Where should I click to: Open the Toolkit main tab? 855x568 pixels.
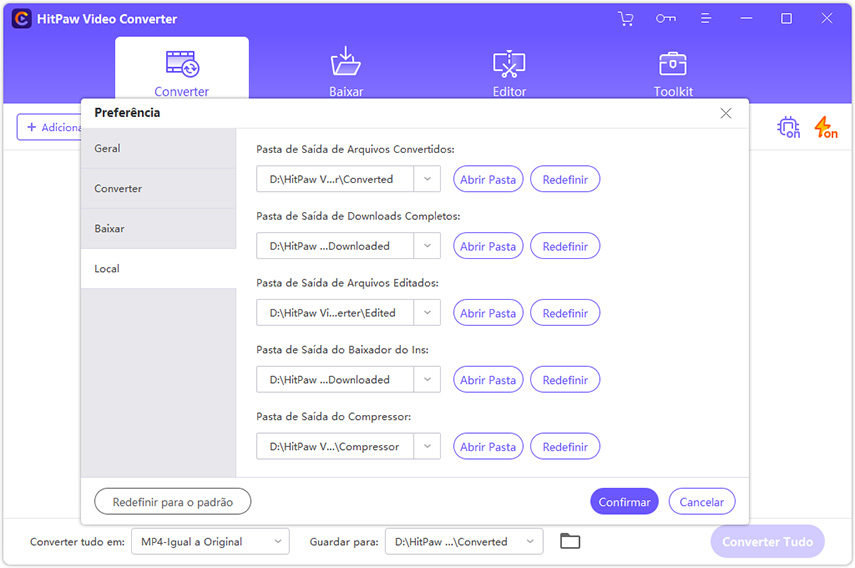click(x=673, y=72)
